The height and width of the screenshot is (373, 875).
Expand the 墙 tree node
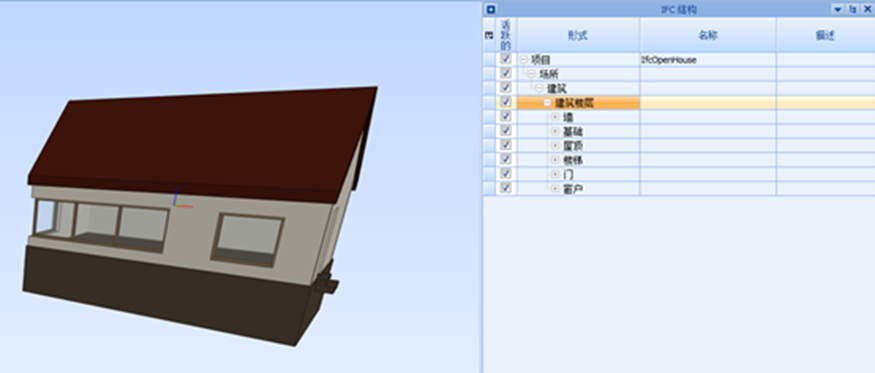(x=555, y=117)
